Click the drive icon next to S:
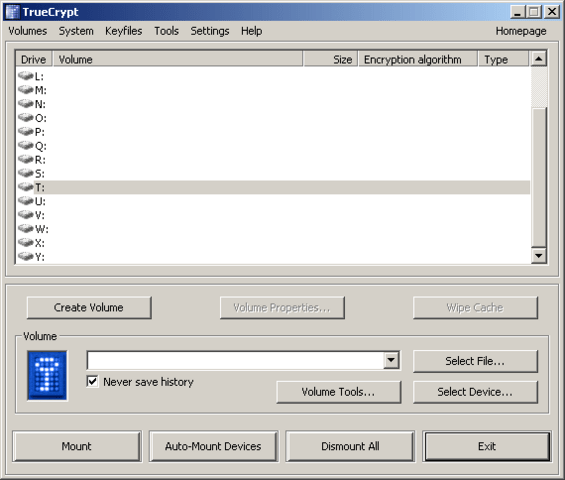 26,173
